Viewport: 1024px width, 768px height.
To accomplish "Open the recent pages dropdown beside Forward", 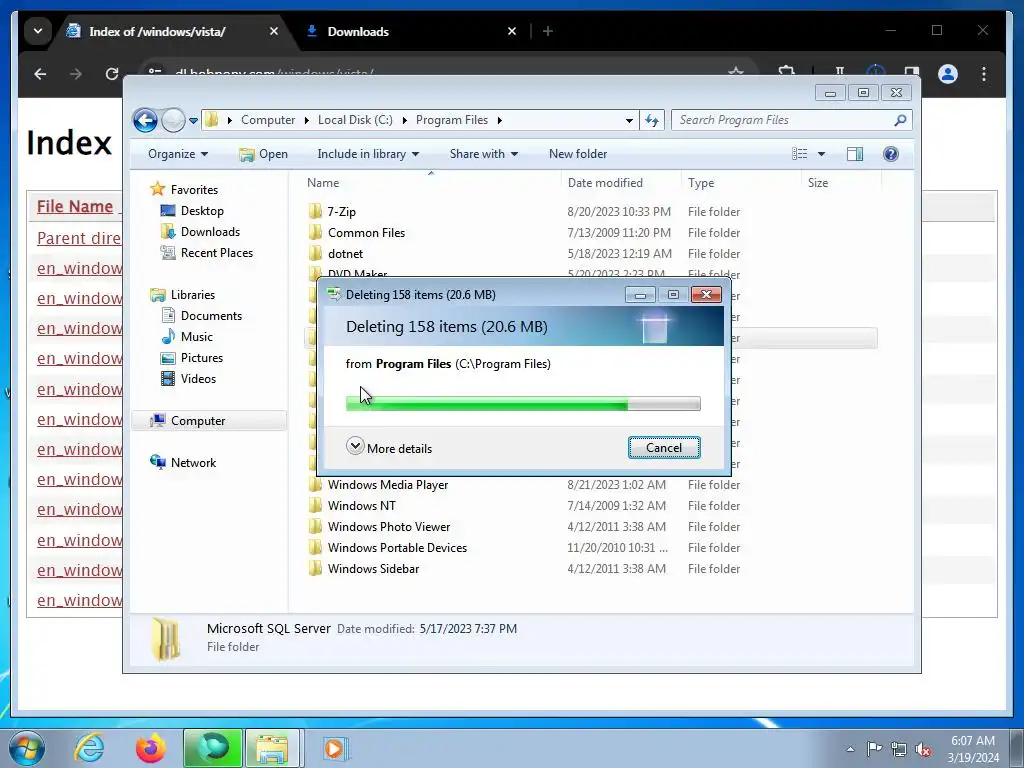I will point(193,121).
